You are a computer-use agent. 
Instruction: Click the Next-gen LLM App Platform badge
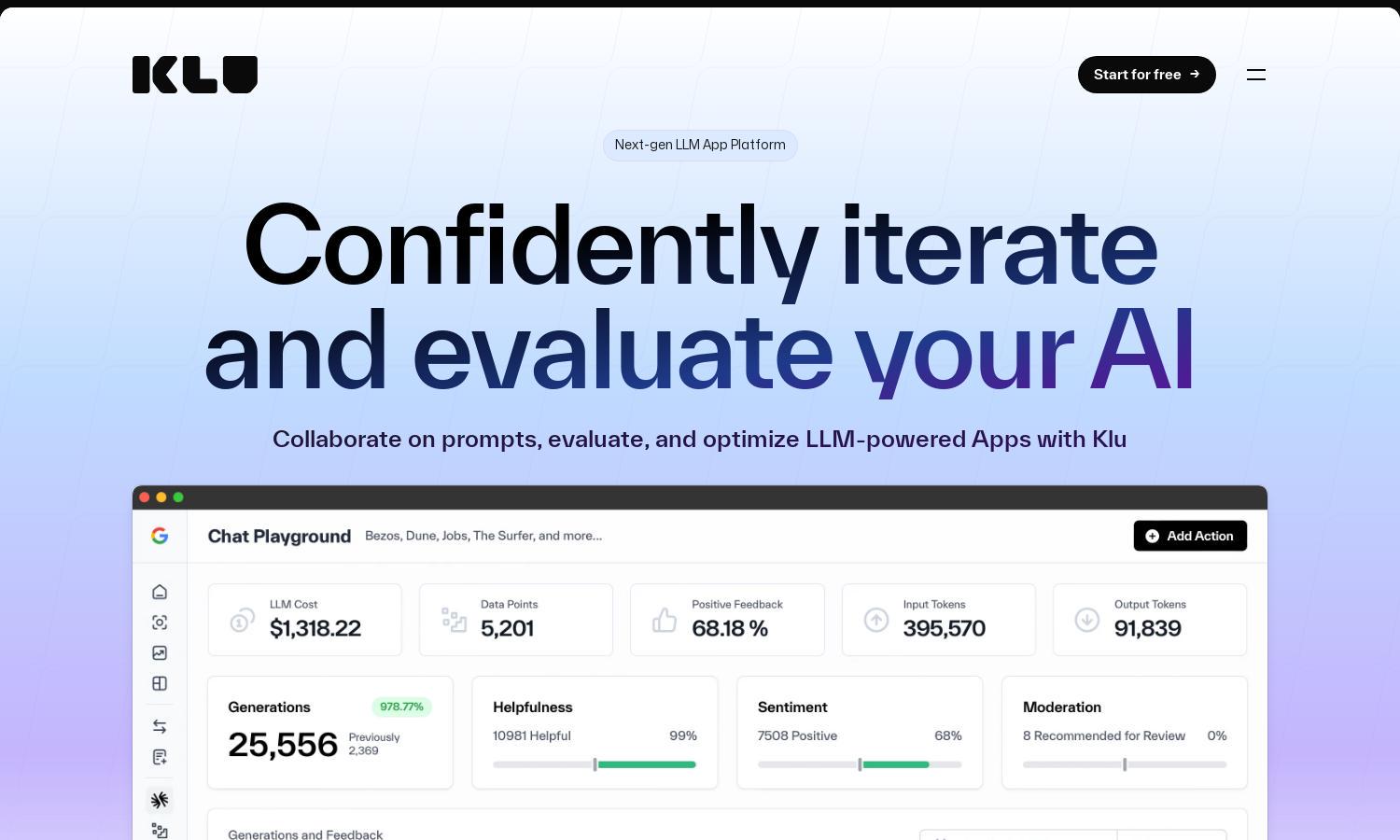700,145
